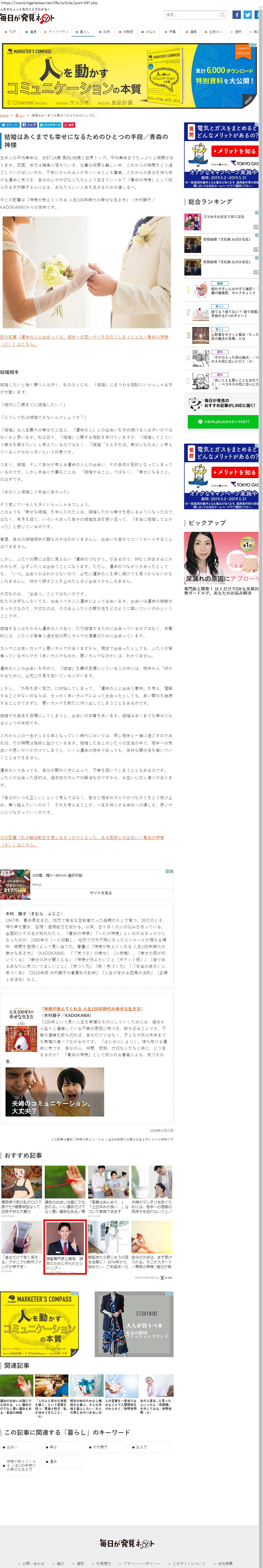This screenshot has height=1568, width=263.
Task: Click the search magnifier icon in header
Action: 222,15
